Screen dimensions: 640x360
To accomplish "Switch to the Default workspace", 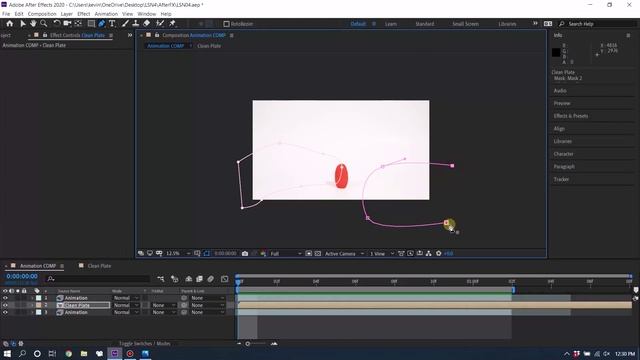I will 358,24.
